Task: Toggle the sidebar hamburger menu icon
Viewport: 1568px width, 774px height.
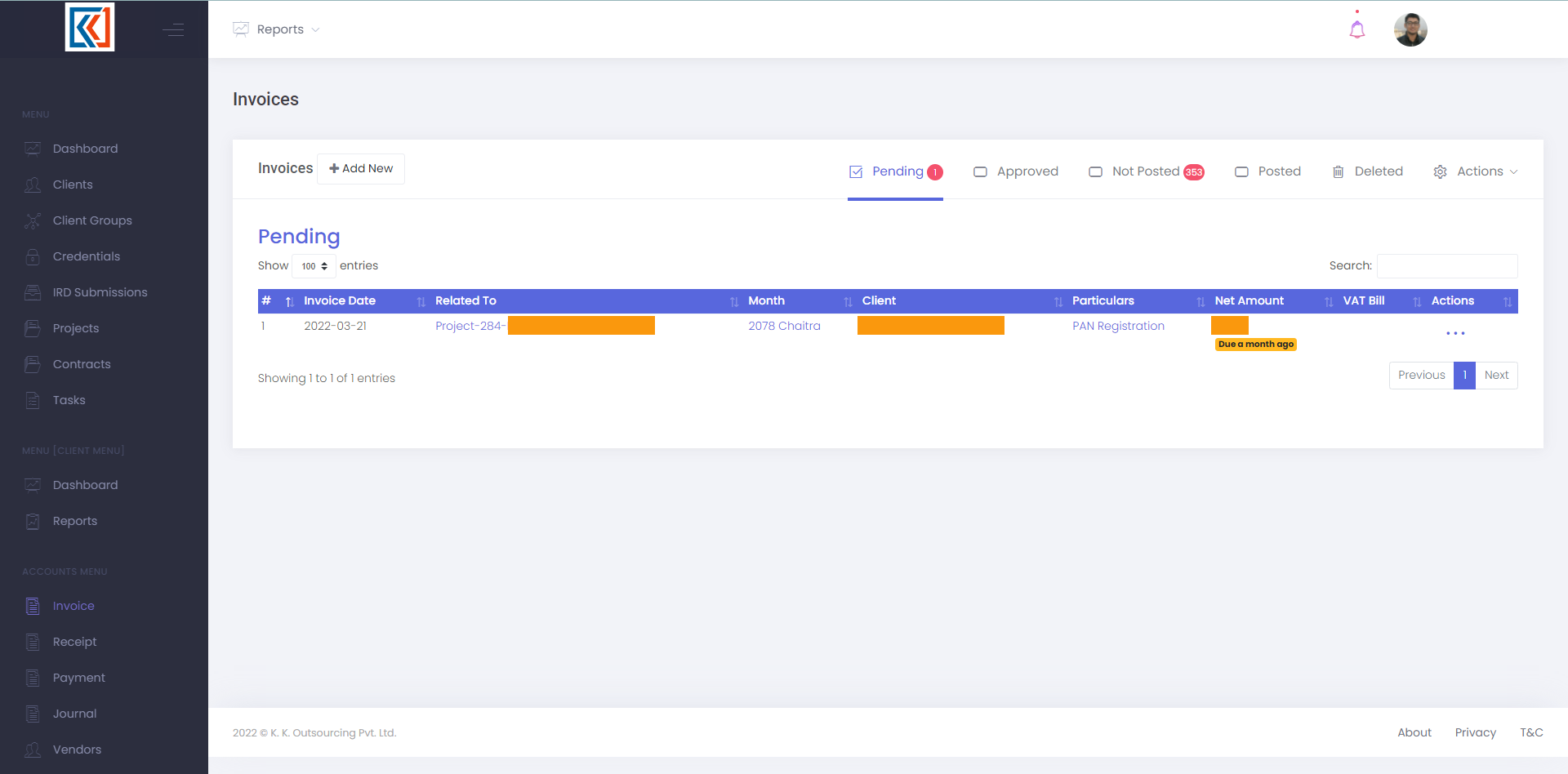Action: click(x=173, y=30)
